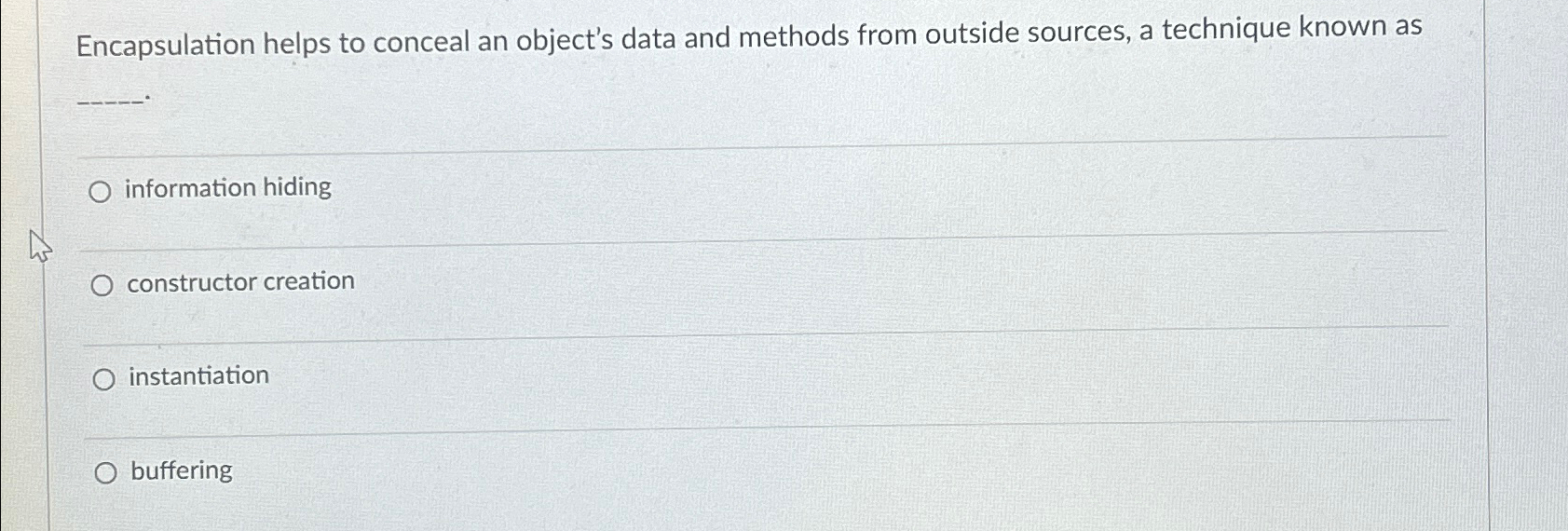This screenshot has width=1568, height=531.
Task: Click the word 'information' in first option
Action: pyautogui.click(x=190, y=188)
